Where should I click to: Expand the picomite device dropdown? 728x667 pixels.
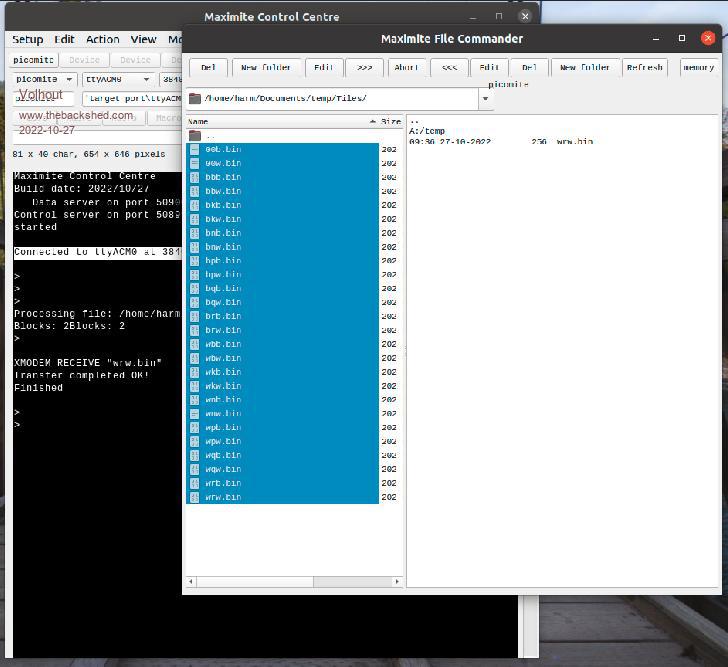tap(70, 79)
